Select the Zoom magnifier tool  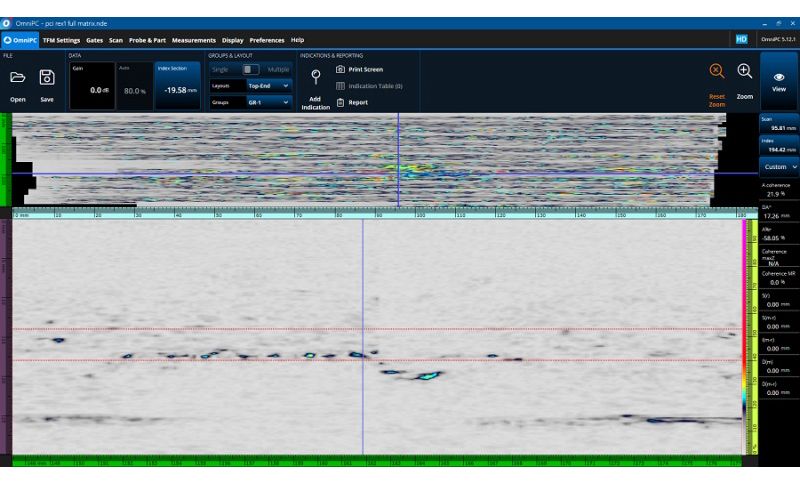point(745,71)
